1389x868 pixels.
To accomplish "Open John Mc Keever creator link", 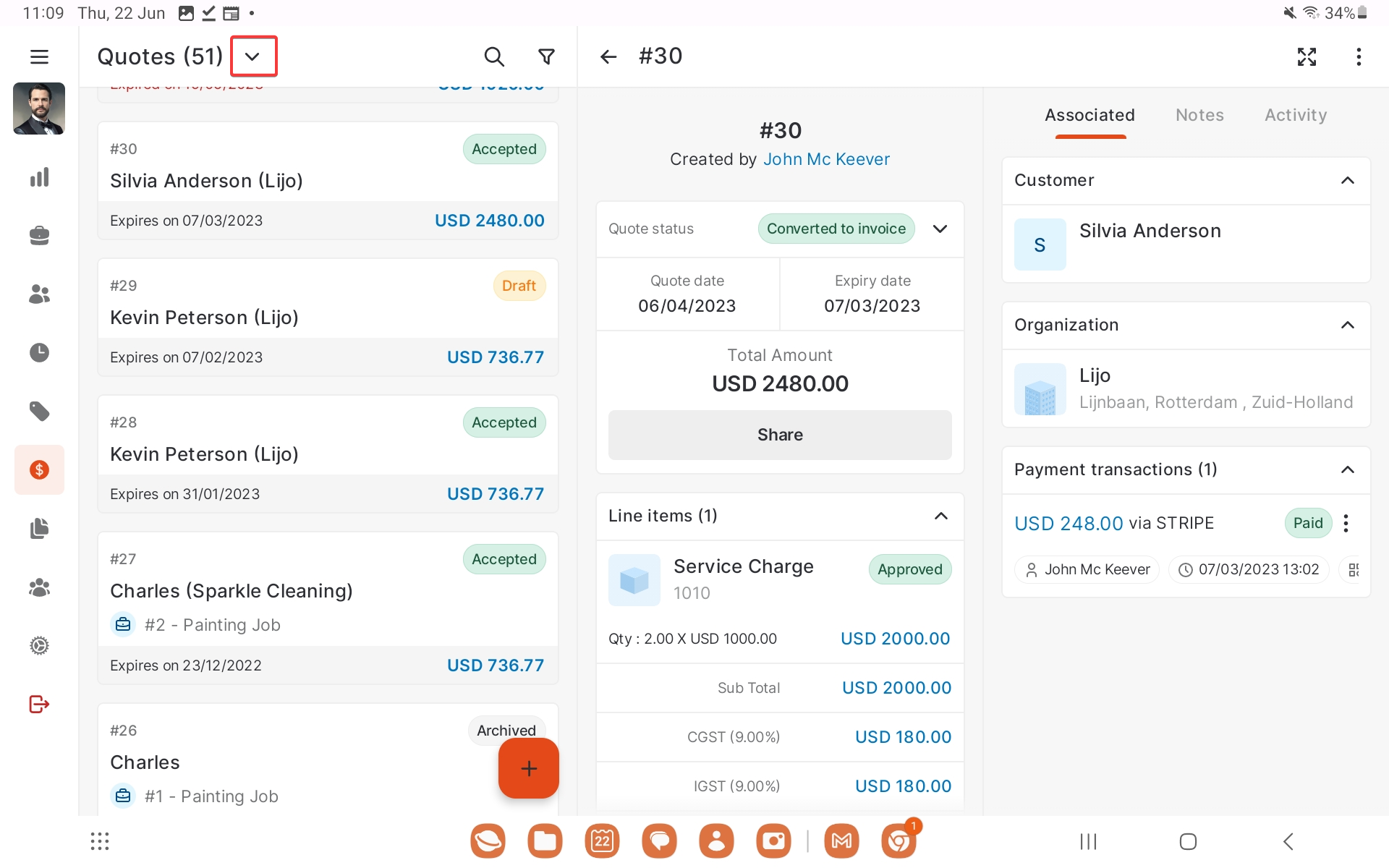I will click(826, 159).
